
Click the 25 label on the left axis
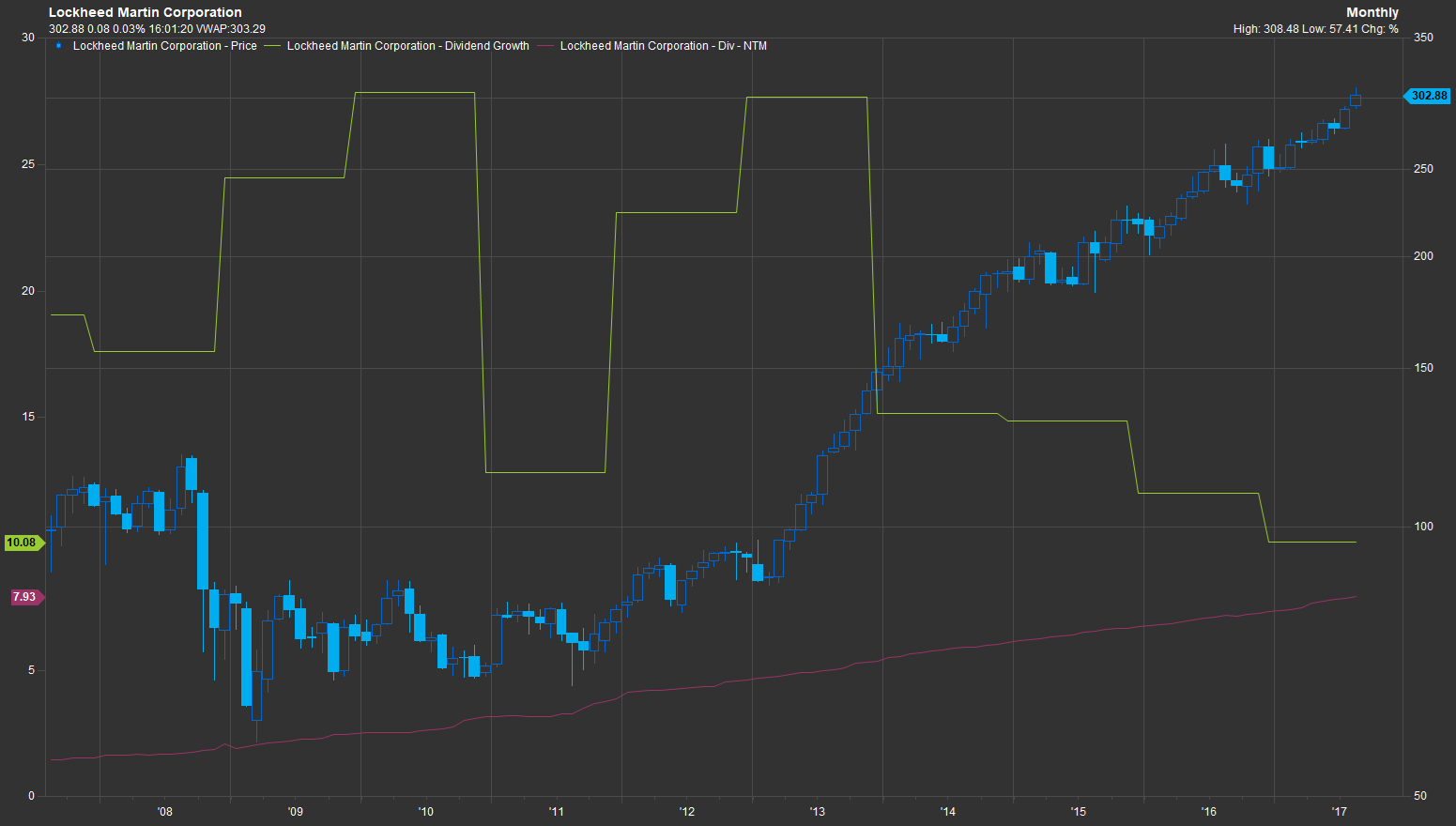pos(28,164)
